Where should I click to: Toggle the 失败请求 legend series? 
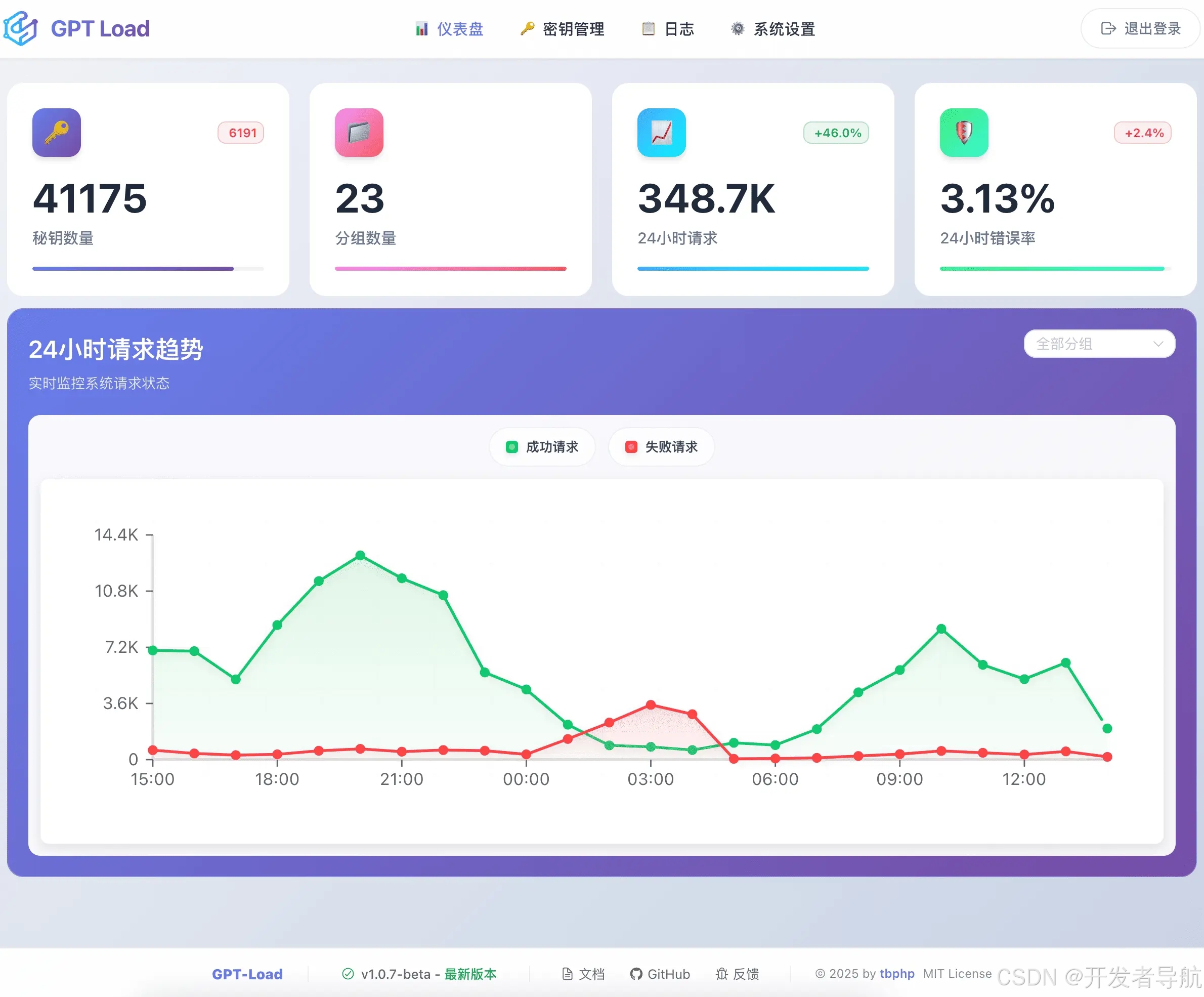coord(661,447)
